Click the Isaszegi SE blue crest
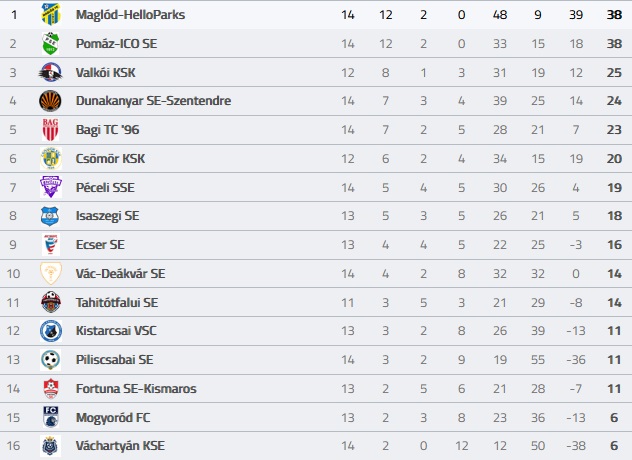Viewport: 632px width, 460px height. (50, 216)
